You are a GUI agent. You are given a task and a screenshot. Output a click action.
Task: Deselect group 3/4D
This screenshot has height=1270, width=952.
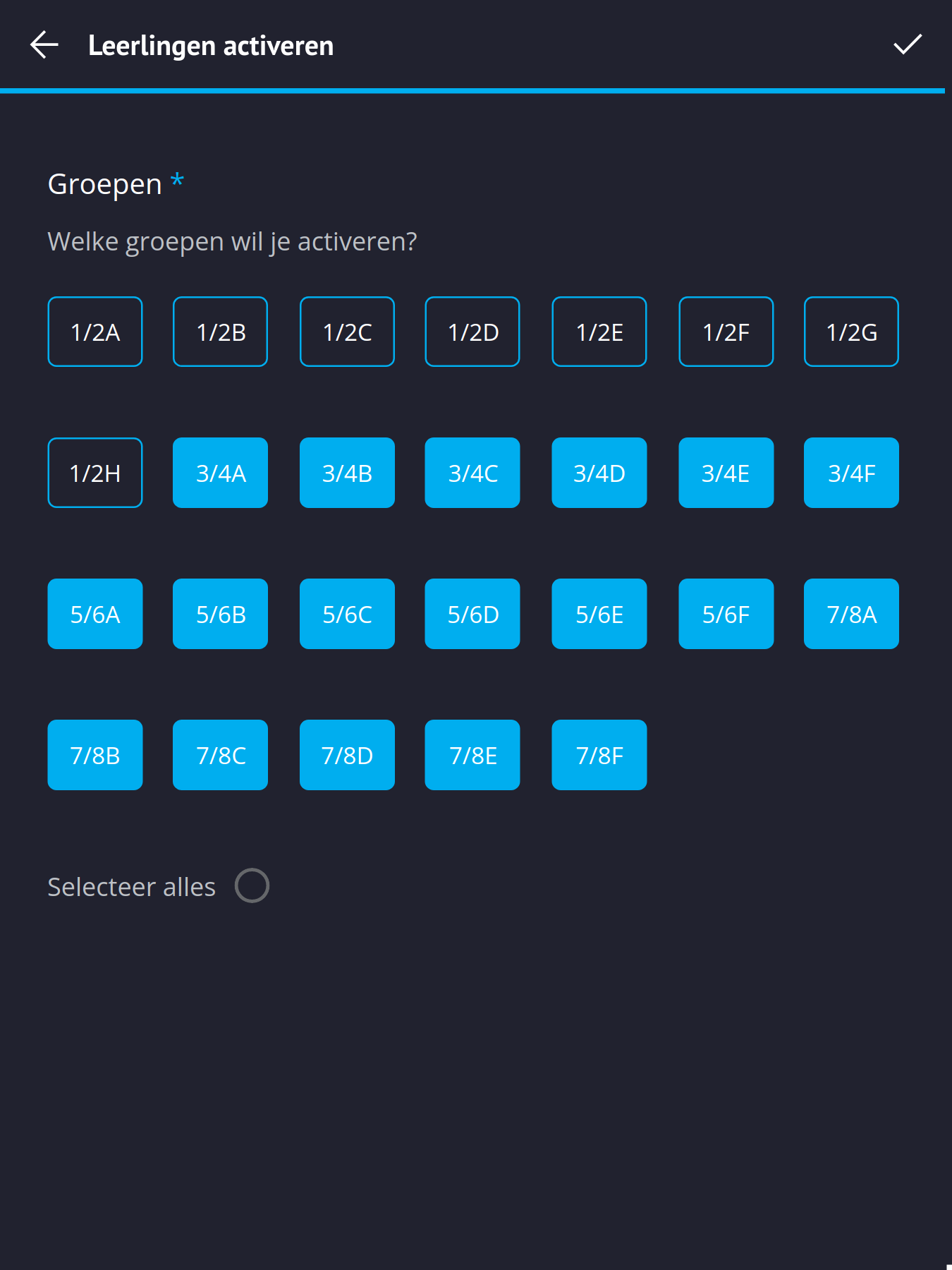point(599,472)
